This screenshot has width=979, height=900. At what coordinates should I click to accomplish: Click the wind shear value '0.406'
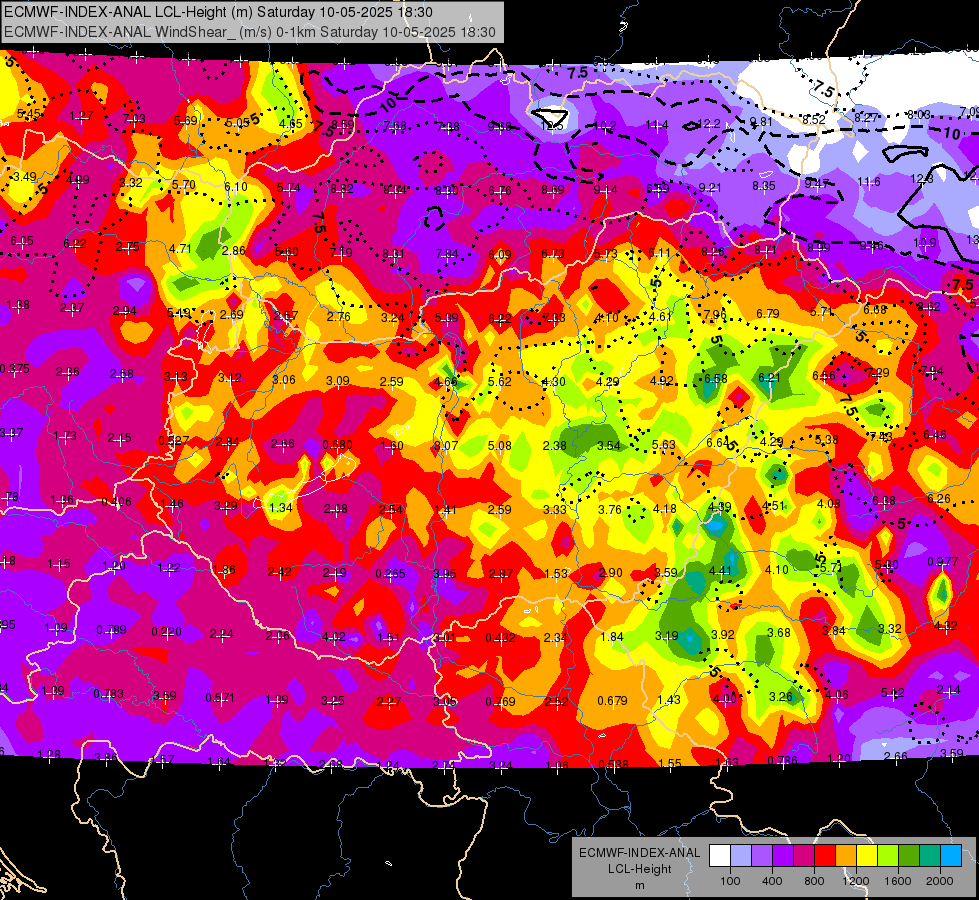(x=116, y=502)
